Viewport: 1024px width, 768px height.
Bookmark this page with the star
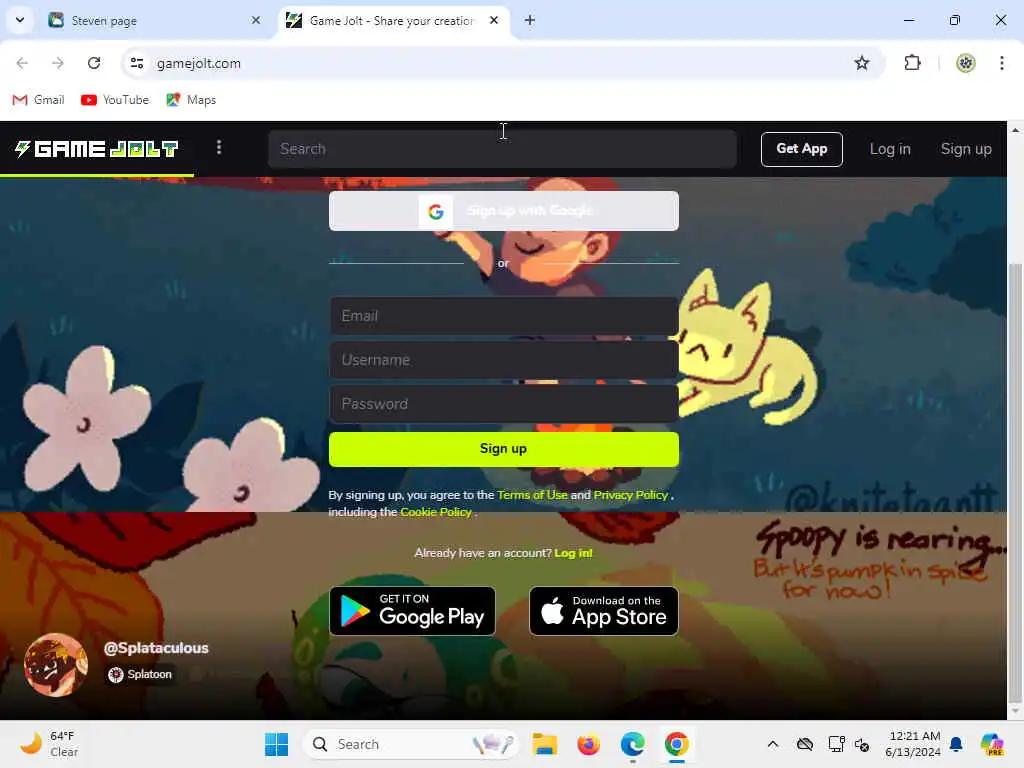(x=861, y=63)
